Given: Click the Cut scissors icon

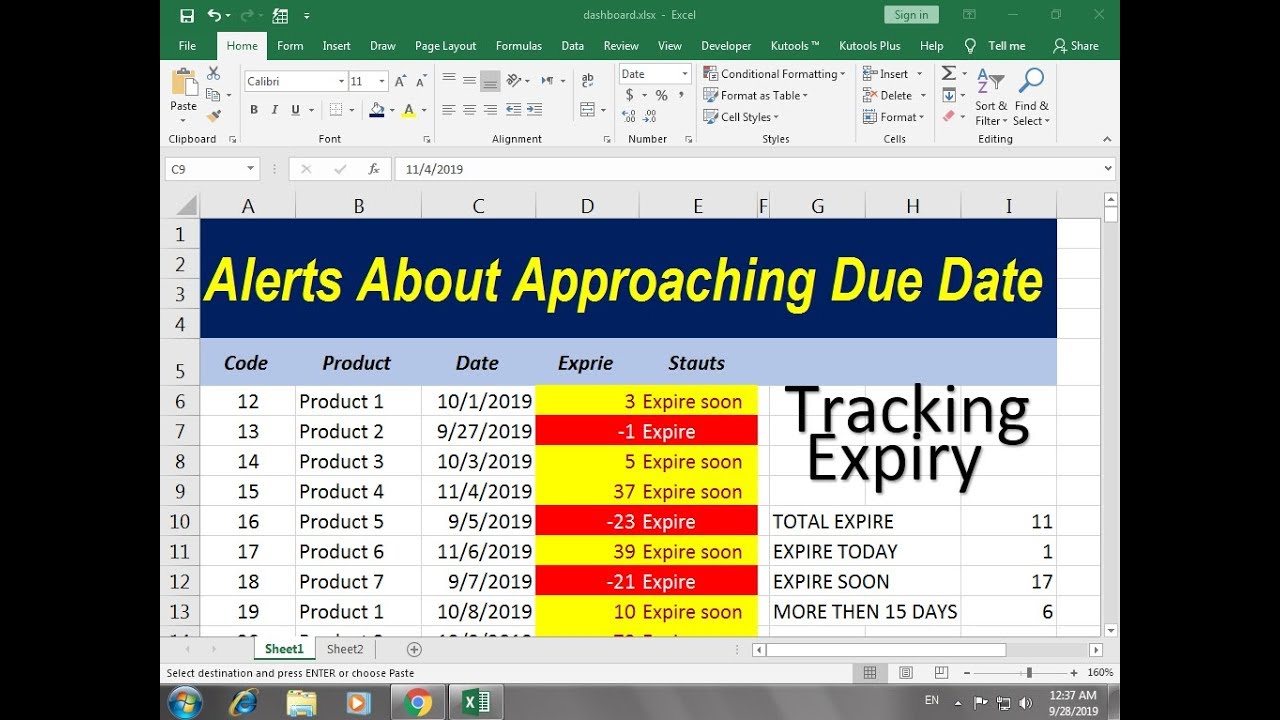Looking at the screenshot, I should coord(213,74).
